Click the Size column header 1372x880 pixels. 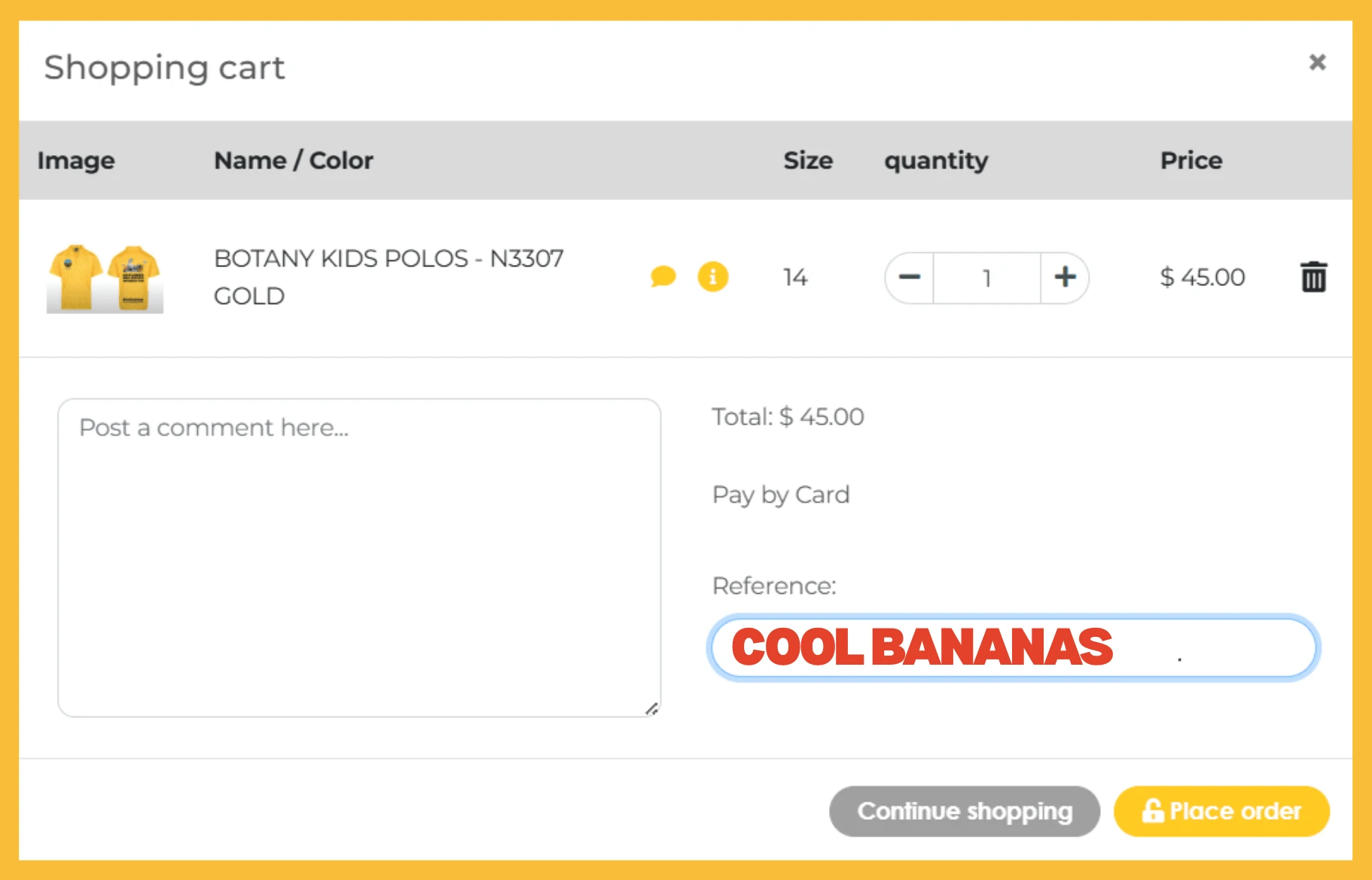[807, 160]
